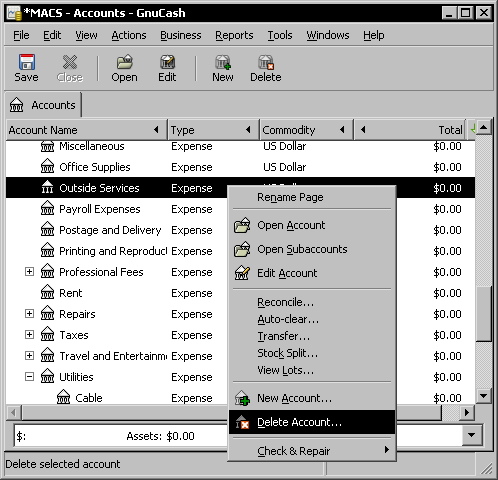Screen dimensions: 498x480
Task: Click the Professional Fees account icon
Action: [47, 272]
